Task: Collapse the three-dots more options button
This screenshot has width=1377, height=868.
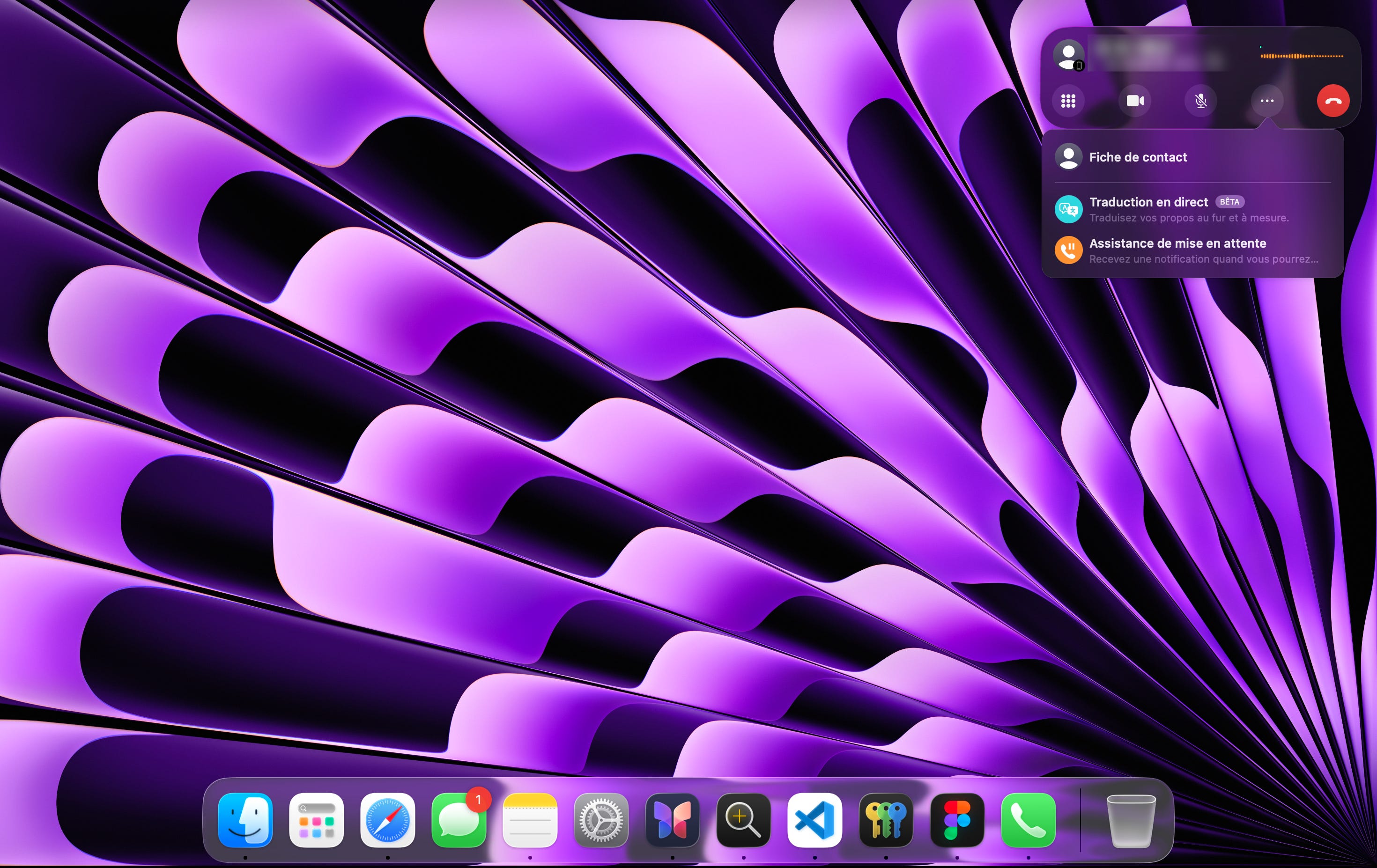Action: click(x=1266, y=101)
